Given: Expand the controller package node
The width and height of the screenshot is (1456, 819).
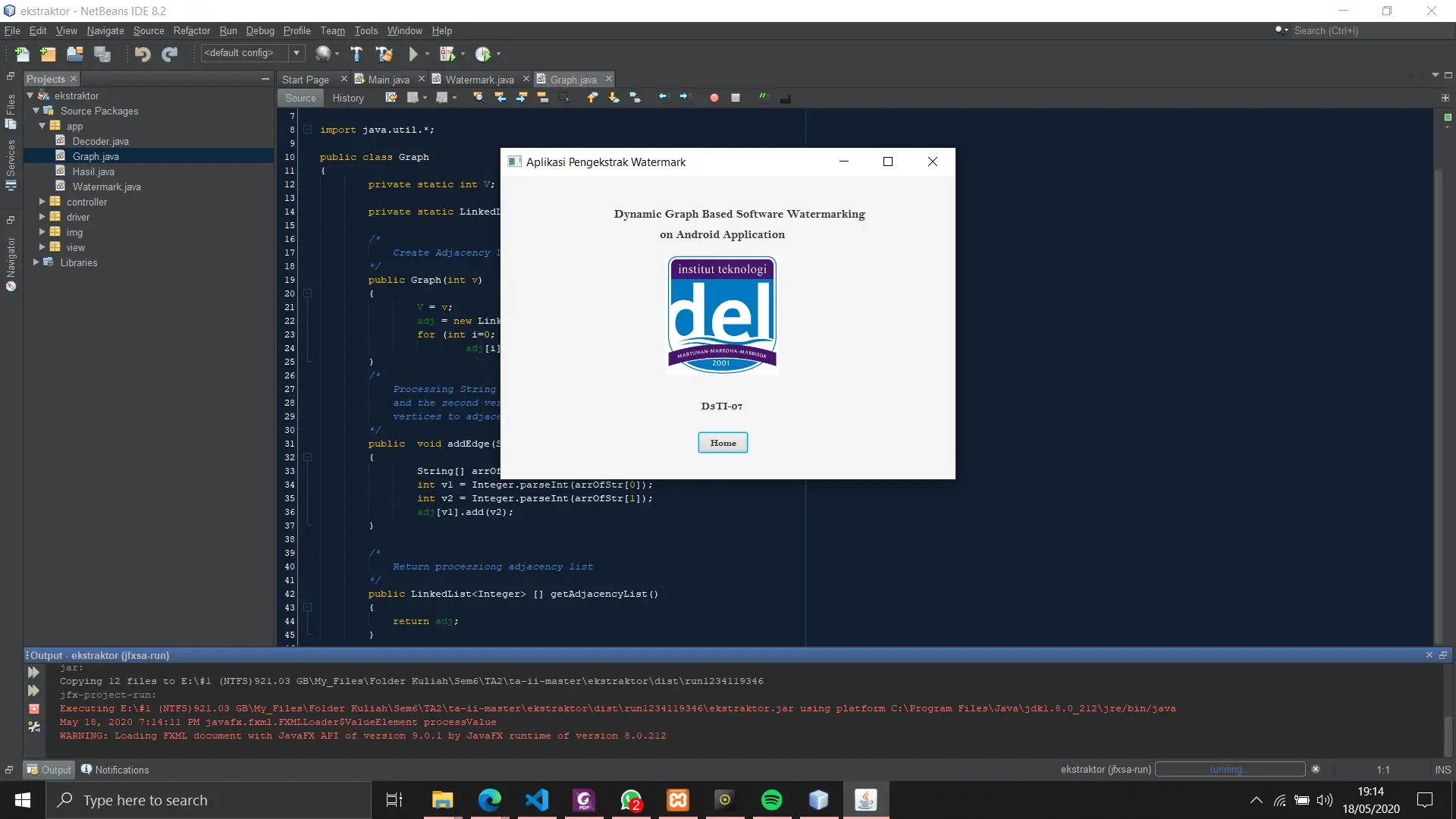Looking at the screenshot, I should [42, 202].
